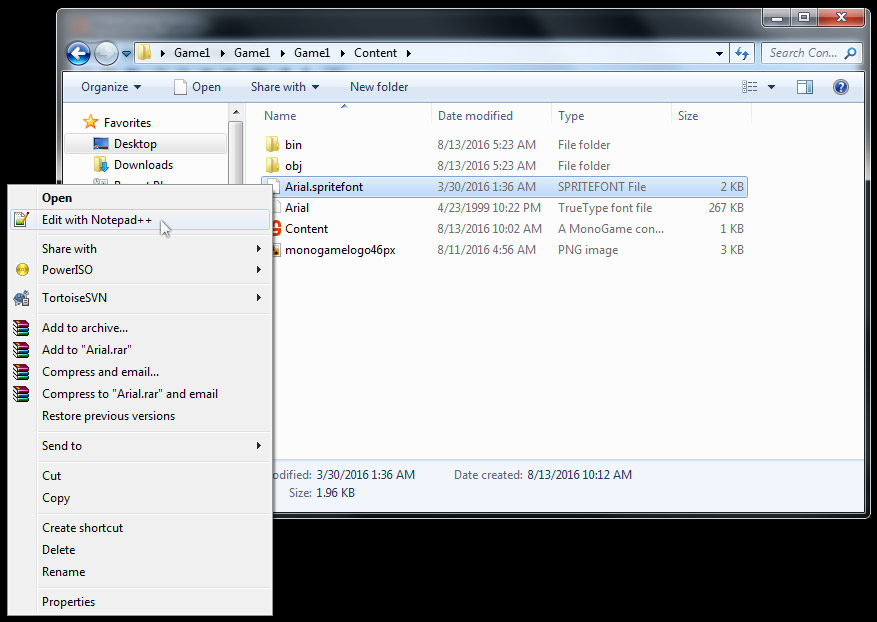Click the PowerISO disc icon

click(21, 270)
